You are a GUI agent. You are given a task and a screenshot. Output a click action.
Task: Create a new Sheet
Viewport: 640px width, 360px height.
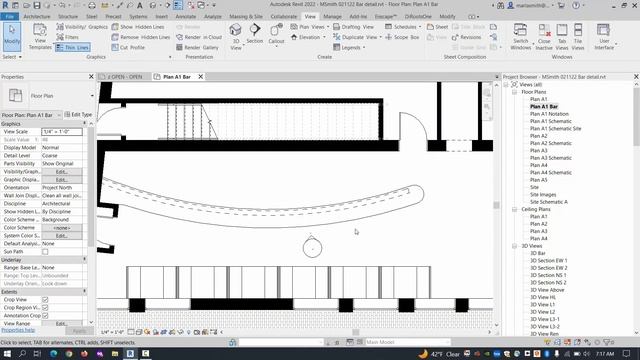[438, 27]
